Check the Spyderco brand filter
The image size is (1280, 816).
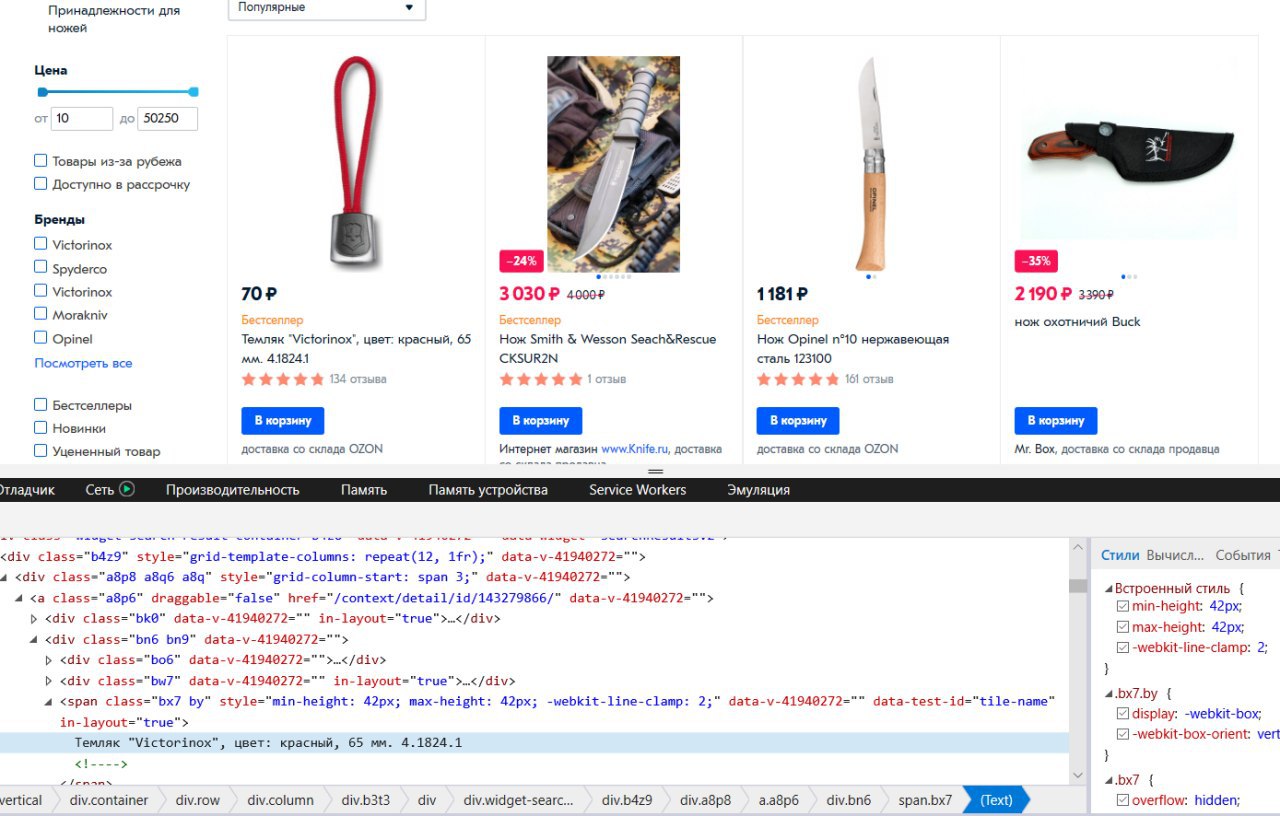[41, 267]
